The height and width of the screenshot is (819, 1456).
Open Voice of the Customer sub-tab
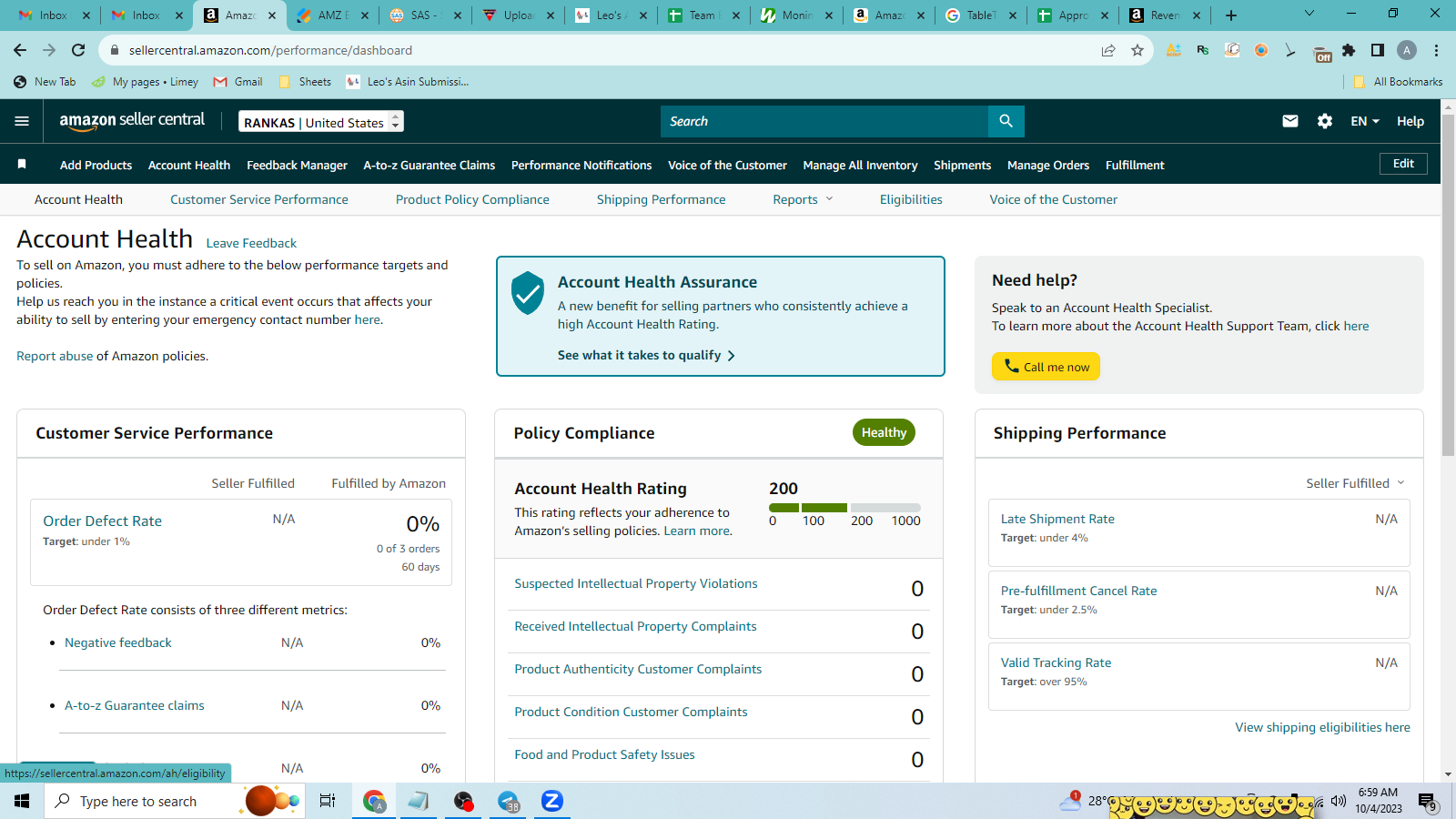click(1054, 199)
